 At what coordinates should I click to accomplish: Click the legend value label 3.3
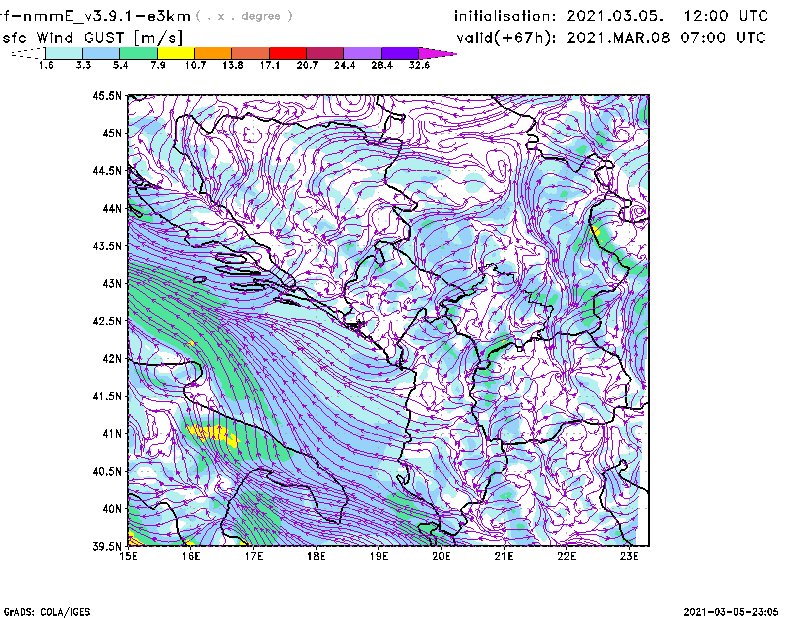(x=83, y=65)
